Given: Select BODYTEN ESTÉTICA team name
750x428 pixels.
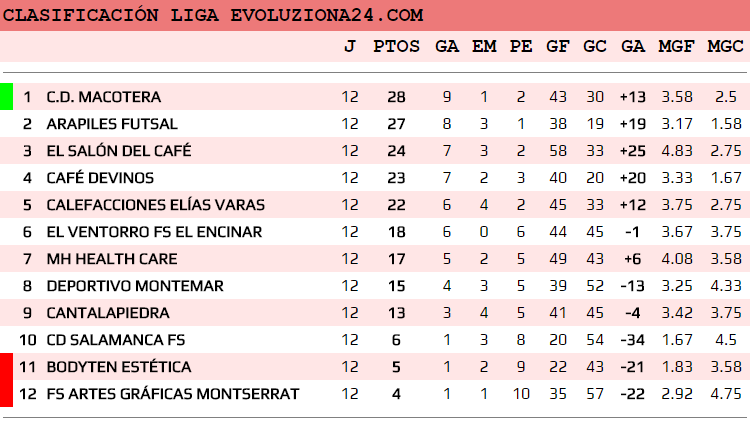Looking at the screenshot, I should pyautogui.click(x=119, y=367).
